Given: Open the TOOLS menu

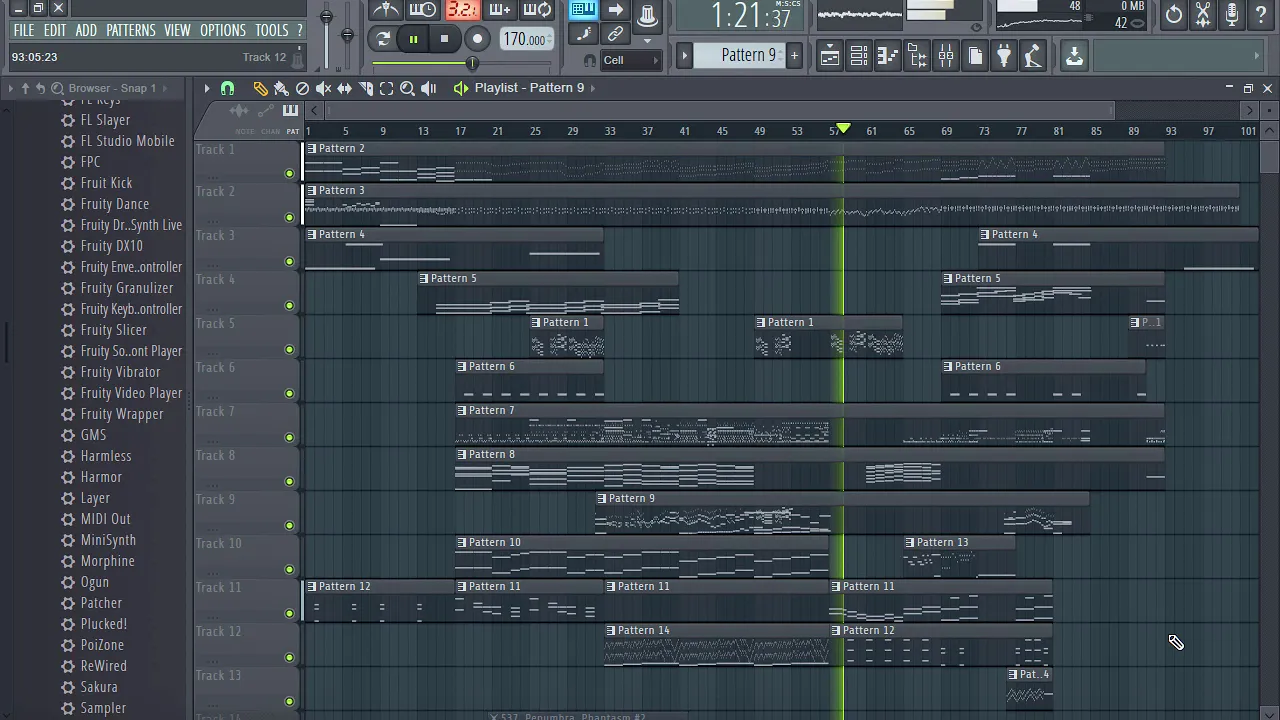Looking at the screenshot, I should [x=271, y=30].
